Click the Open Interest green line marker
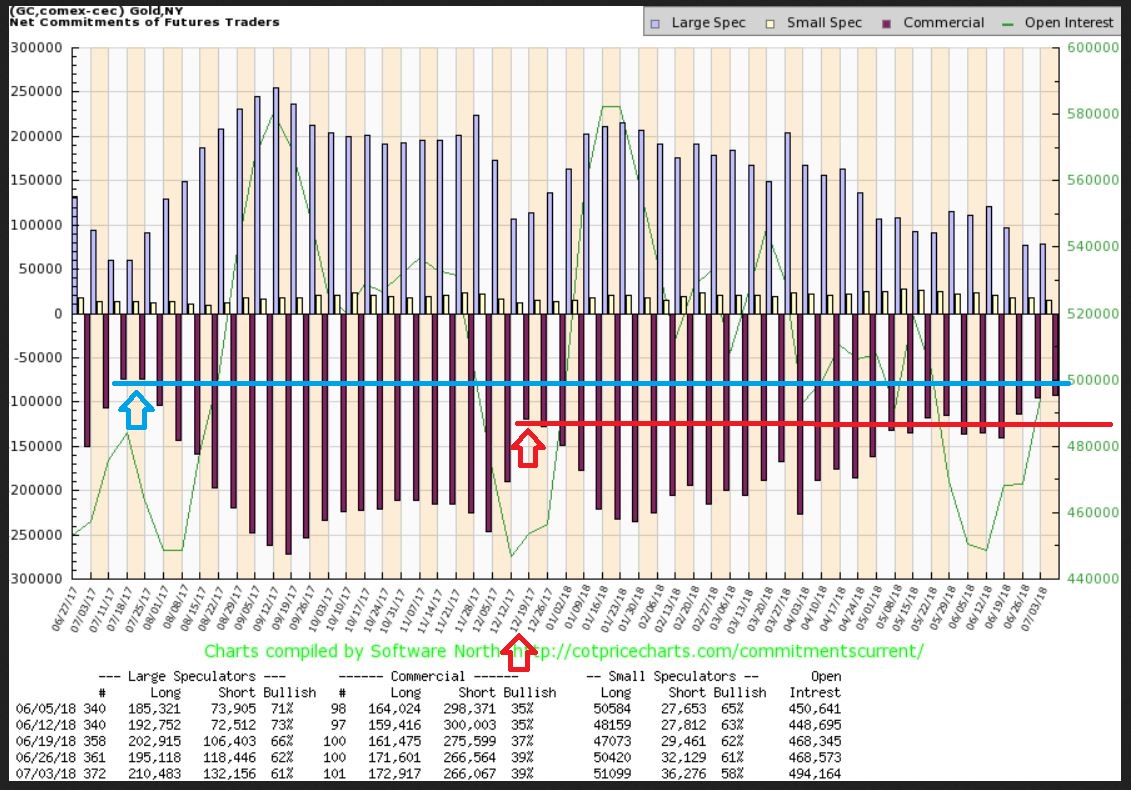The height and width of the screenshot is (790, 1131). point(1008,24)
